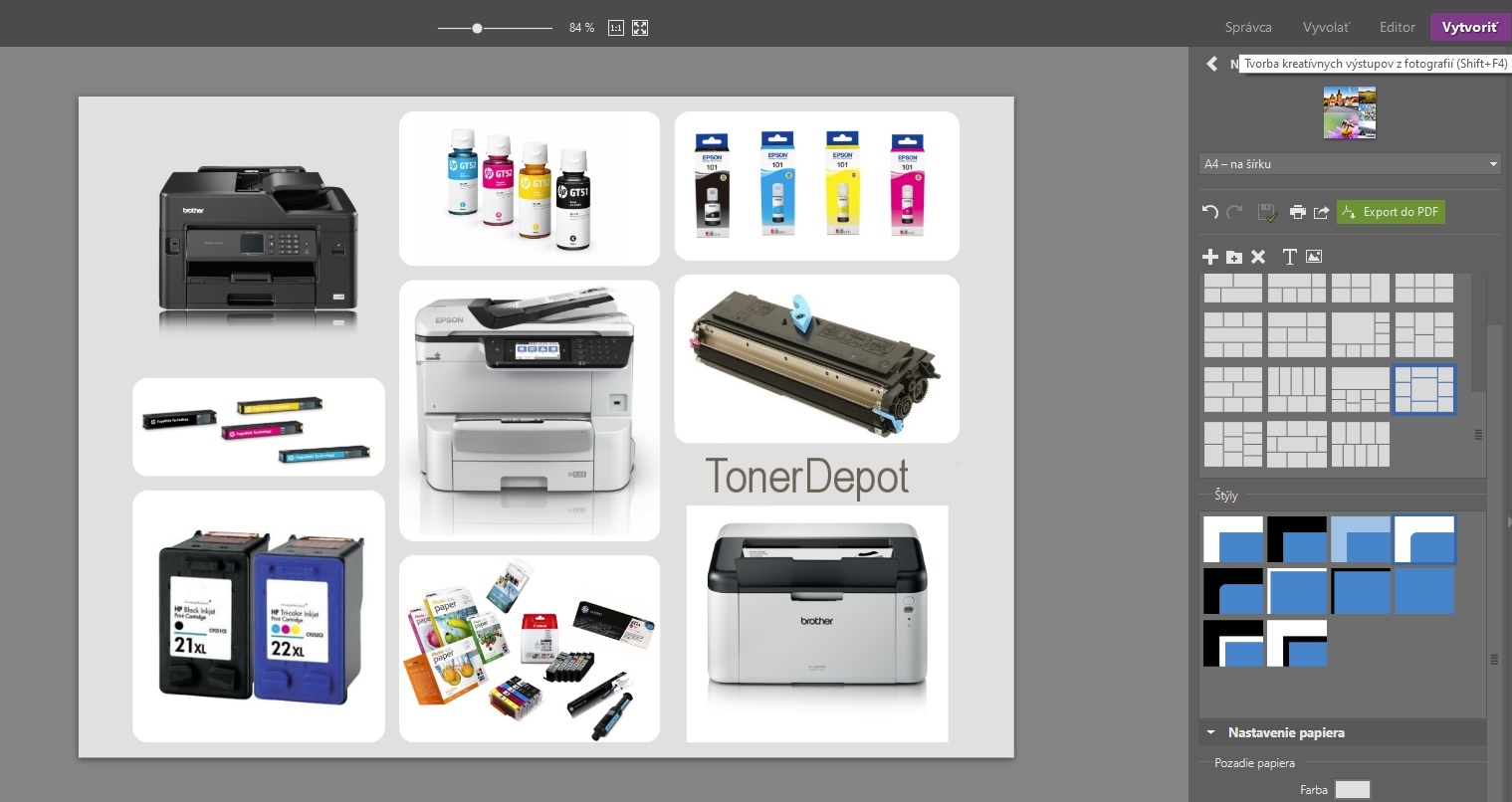Image resolution: width=1512 pixels, height=802 pixels.
Task: Choose the layout template with five vertical columns
Action: click(1297, 389)
